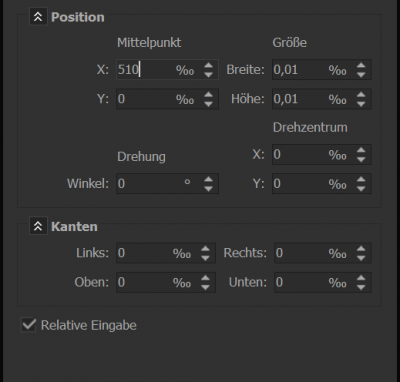
Task: Toggle the Relative Eingabe checkbox
Action: [28, 325]
